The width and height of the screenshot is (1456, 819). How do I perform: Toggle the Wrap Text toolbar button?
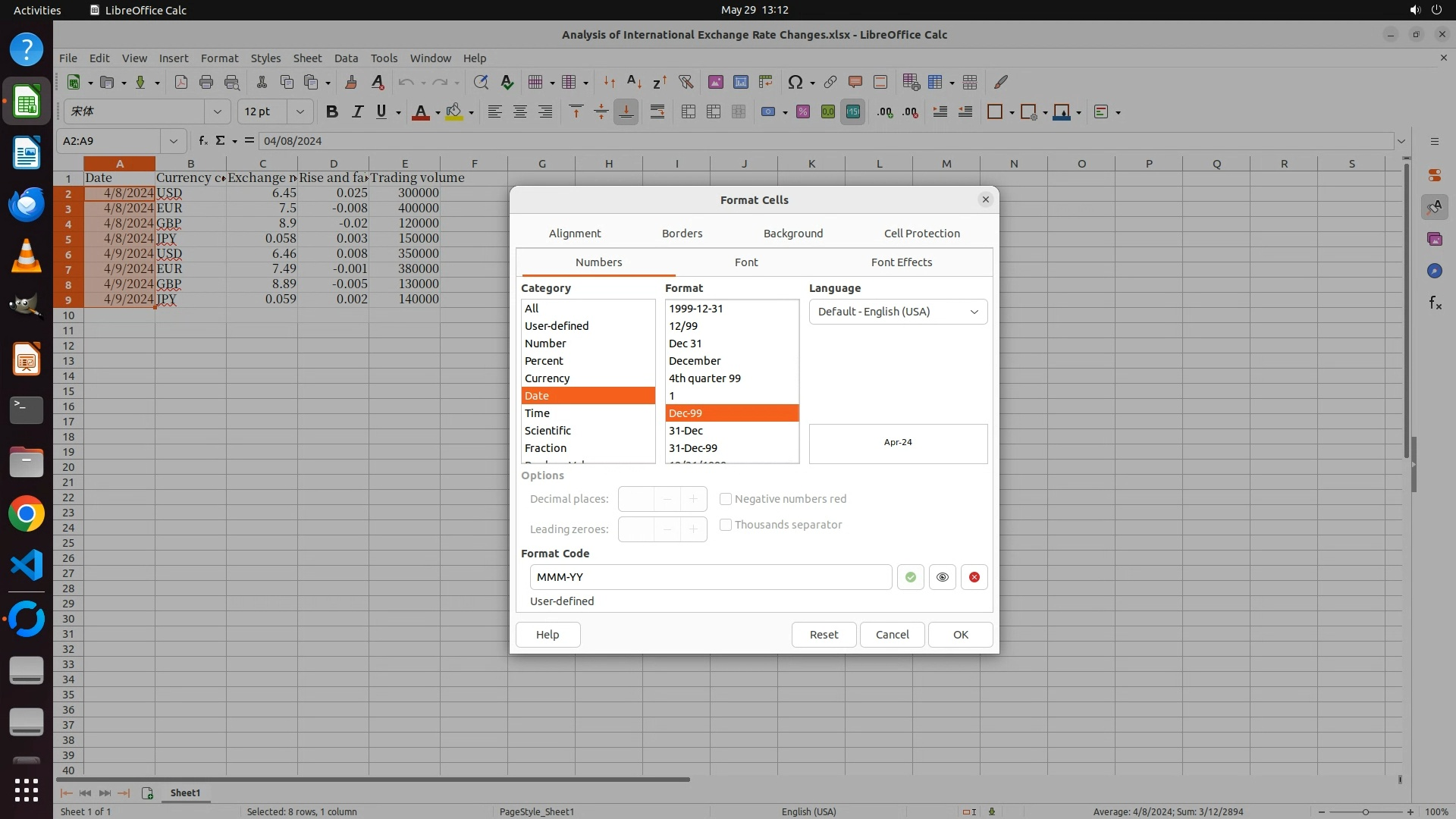(657, 112)
